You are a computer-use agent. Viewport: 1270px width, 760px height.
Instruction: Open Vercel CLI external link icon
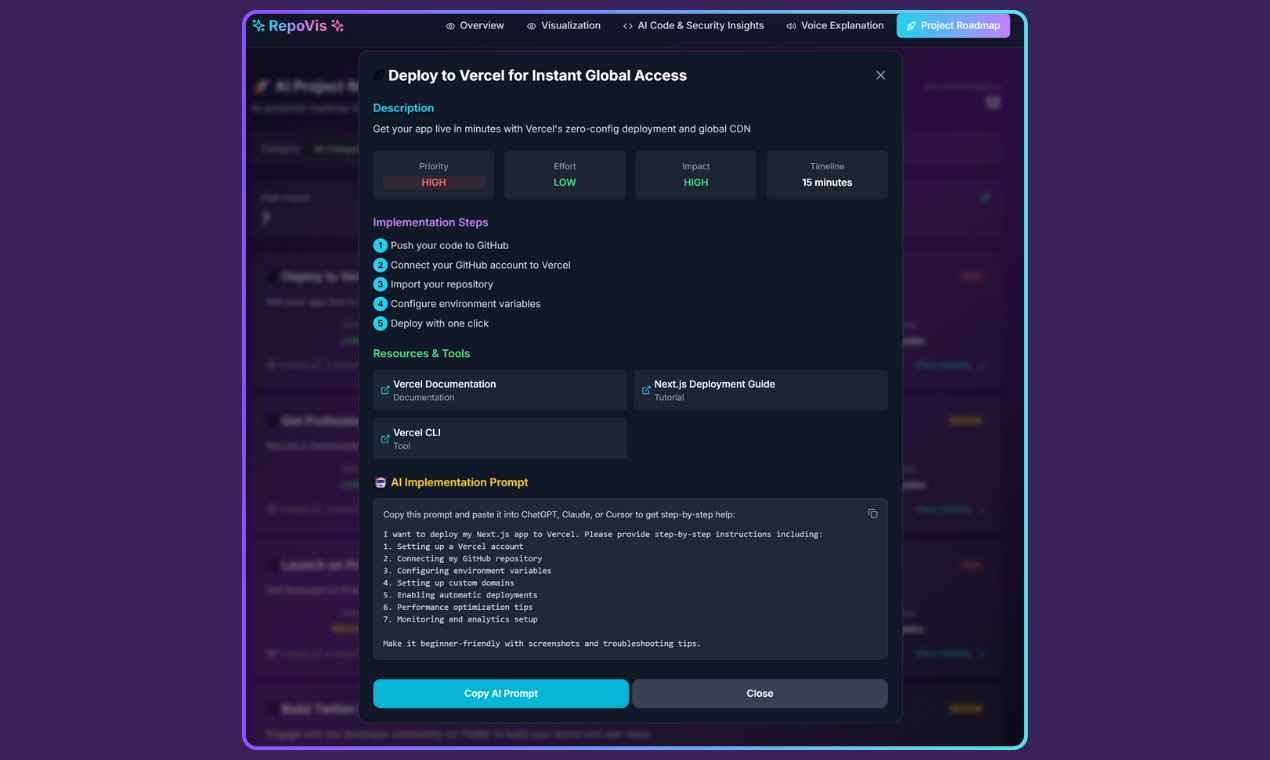385,439
